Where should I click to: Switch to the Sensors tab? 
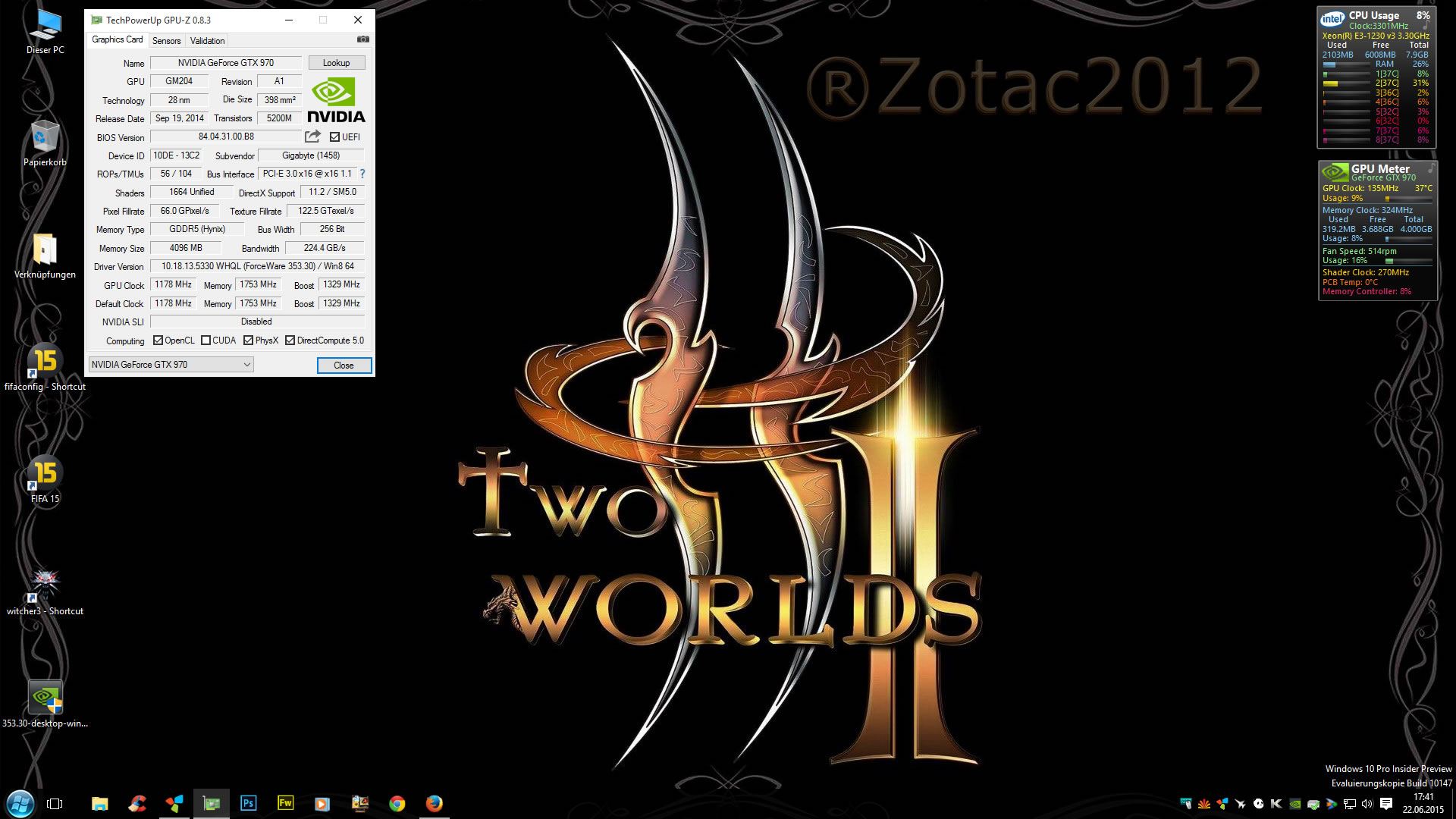click(x=166, y=41)
